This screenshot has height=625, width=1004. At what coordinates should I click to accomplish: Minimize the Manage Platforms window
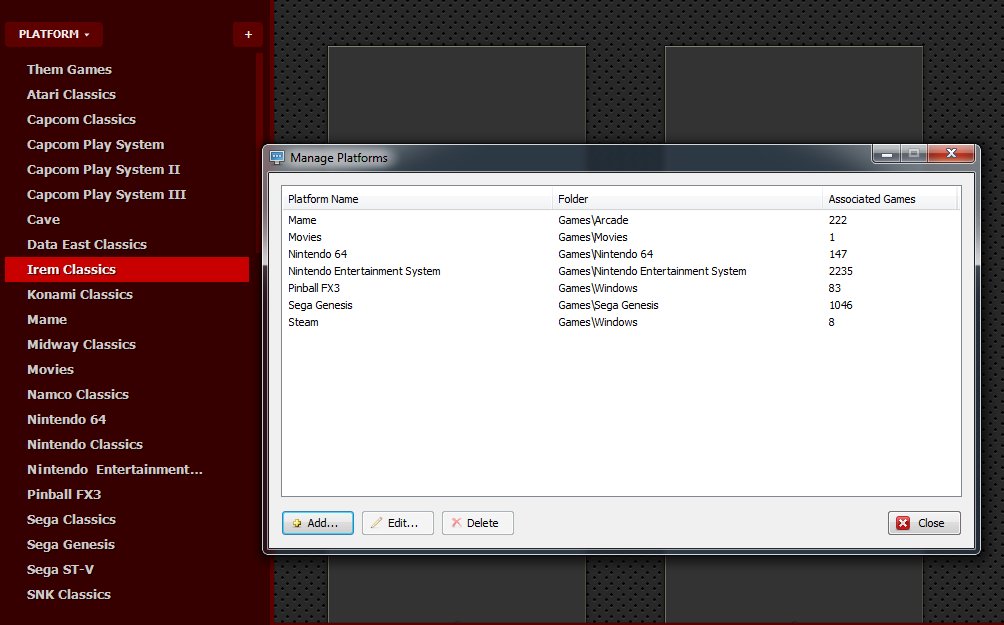click(887, 154)
